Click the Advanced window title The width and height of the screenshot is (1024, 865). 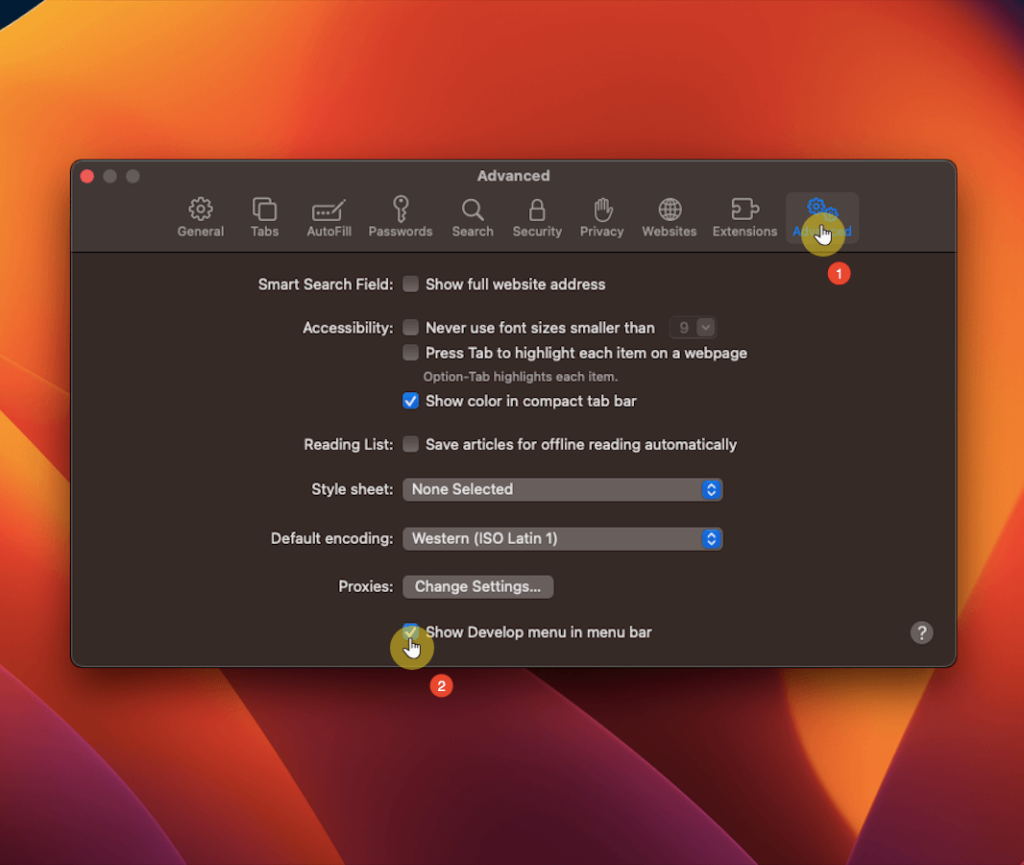click(513, 176)
